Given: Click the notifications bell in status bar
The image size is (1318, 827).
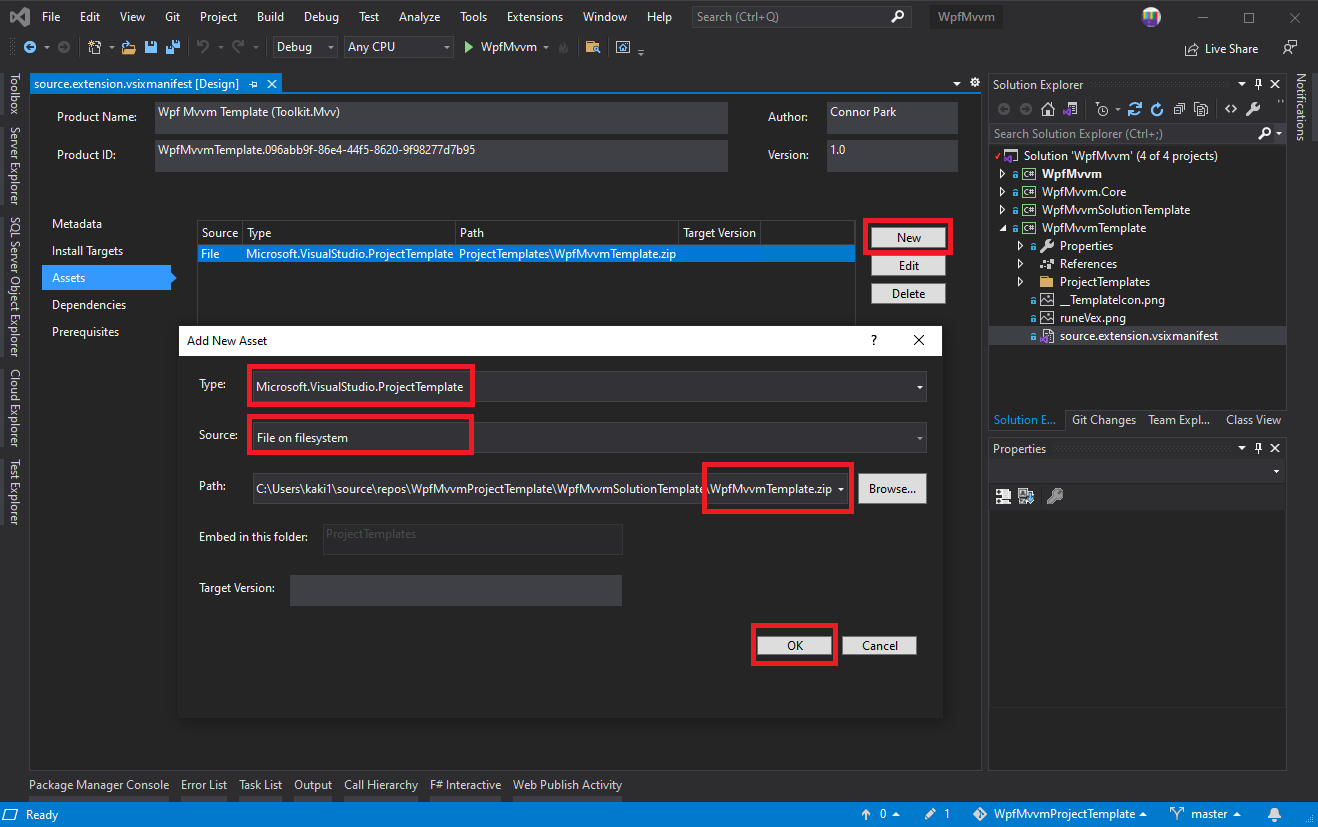Looking at the screenshot, I should (x=1274, y=814).
